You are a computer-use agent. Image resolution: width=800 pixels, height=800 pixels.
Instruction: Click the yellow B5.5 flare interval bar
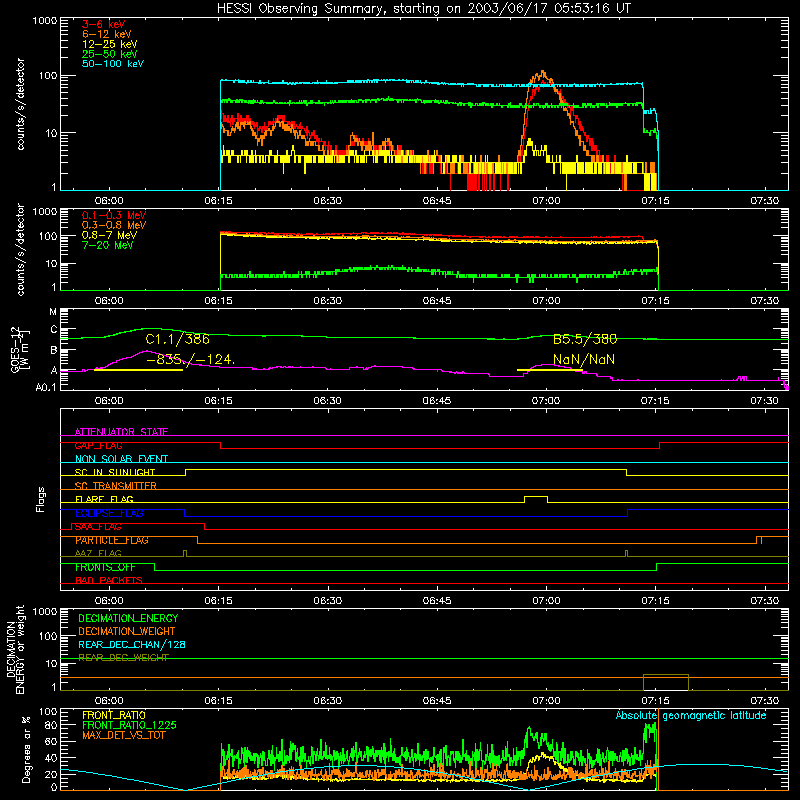point(549,369)
